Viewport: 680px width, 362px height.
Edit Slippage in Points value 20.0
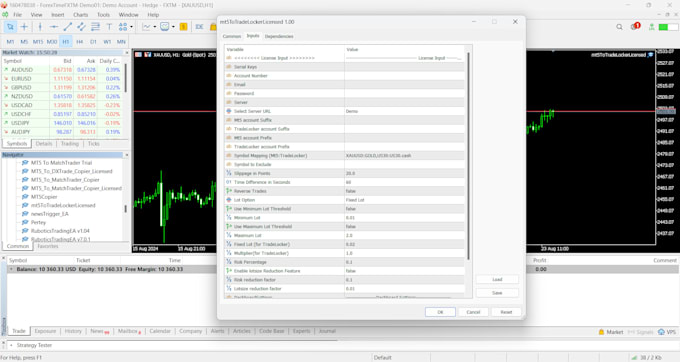pos(404,173)
